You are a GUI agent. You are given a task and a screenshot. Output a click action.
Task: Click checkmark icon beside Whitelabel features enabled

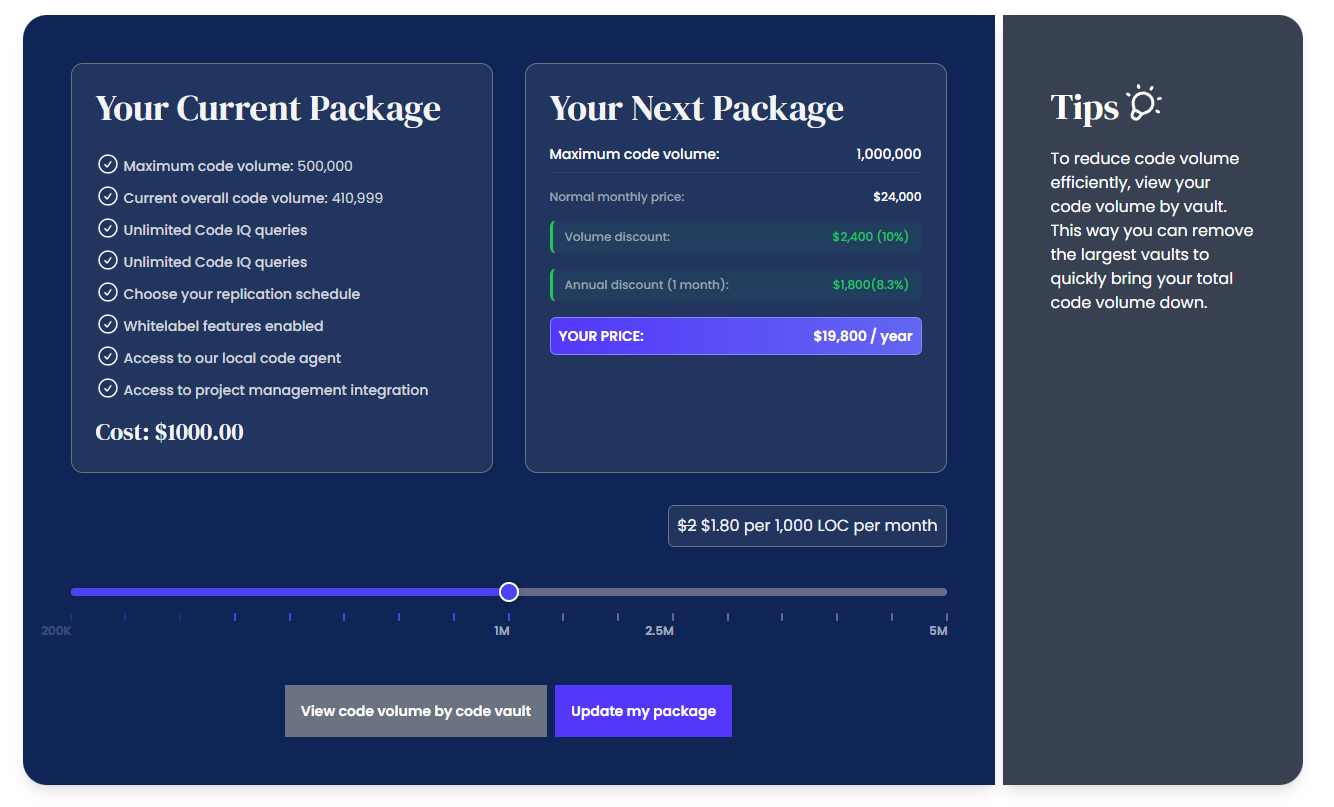coord(108,325)
